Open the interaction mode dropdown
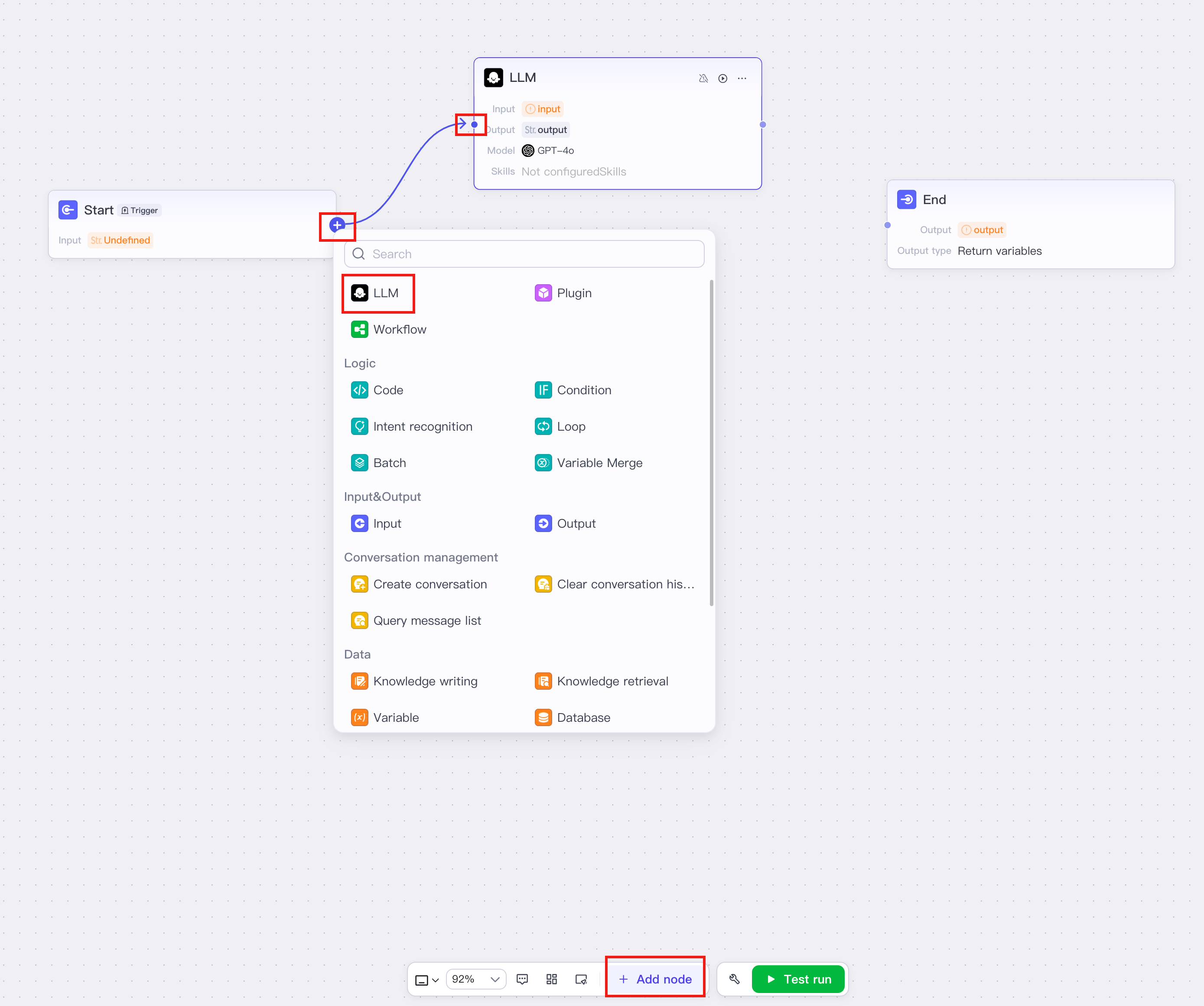Image resolution: width=1204 pixels, height=1006 pixels. coord(426,980)
